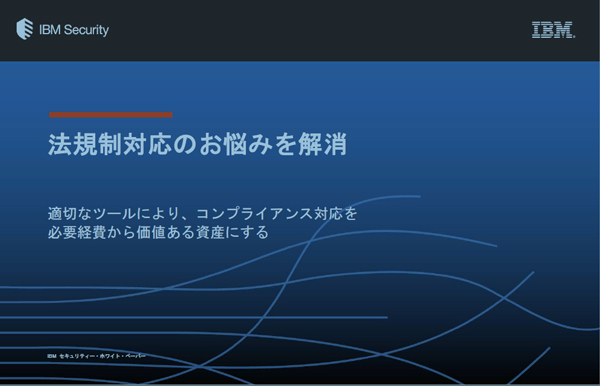Click the IBM striped logo at top right
Viewport: 600px width, 386px height.
[553, 30]
